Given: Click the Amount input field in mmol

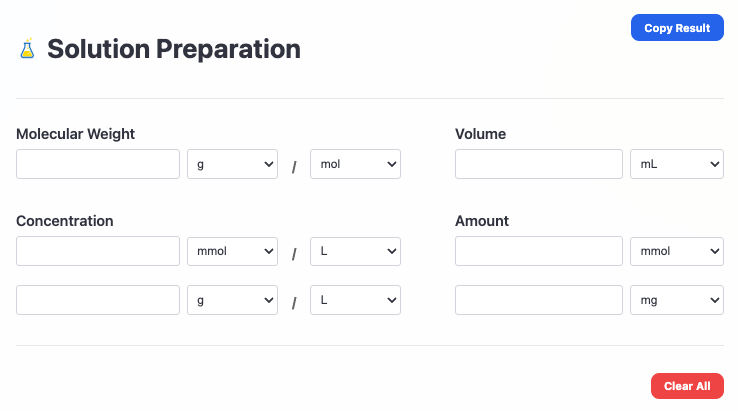Looking at the screenshot, I should pos(538,251).
